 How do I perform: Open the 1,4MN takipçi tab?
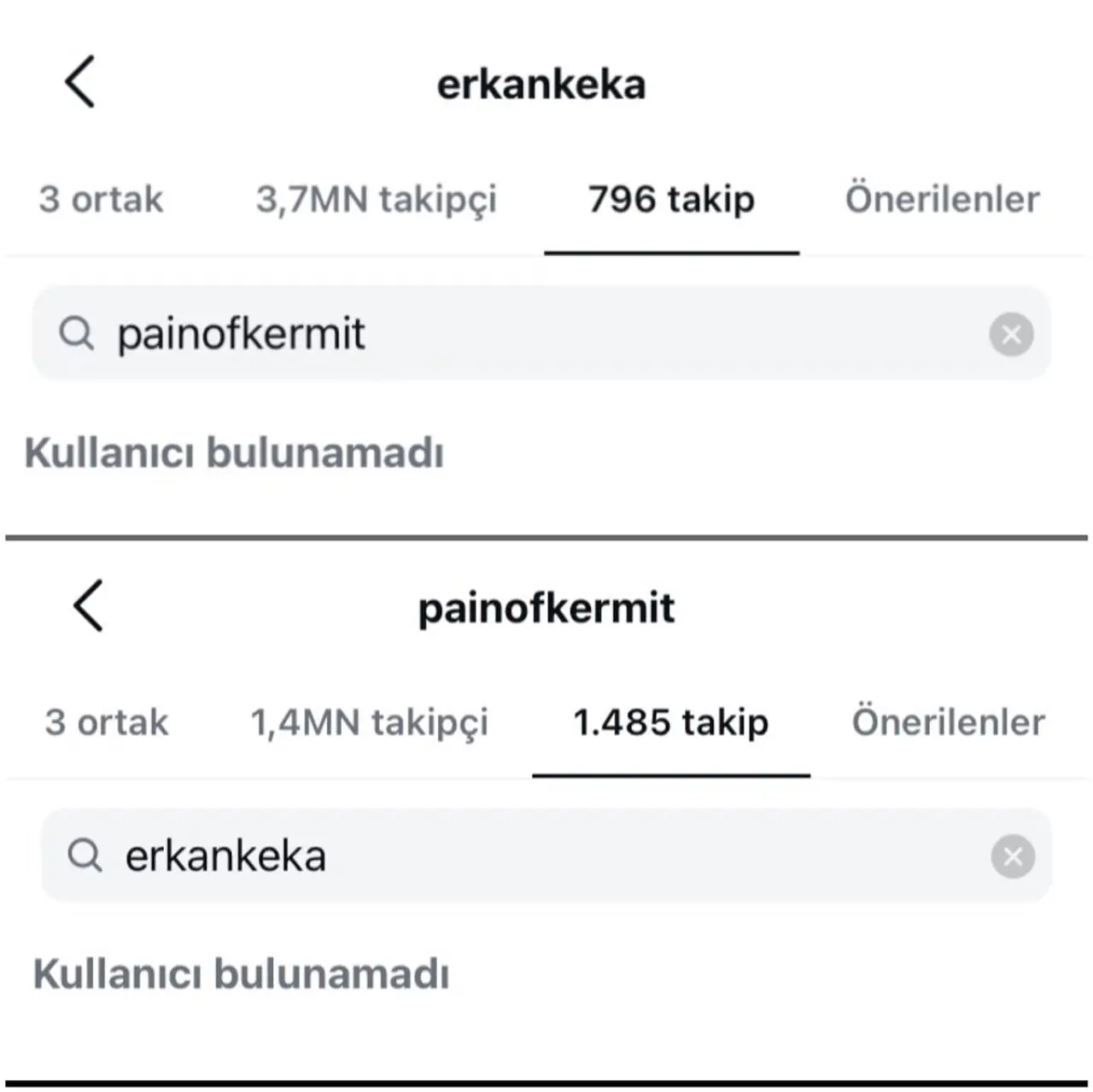coord(369,722)
